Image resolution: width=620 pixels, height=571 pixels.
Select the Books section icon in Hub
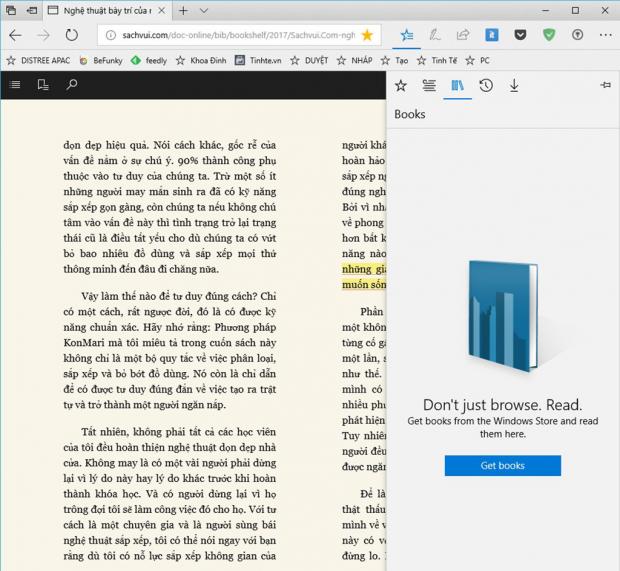tap(457, 86)
